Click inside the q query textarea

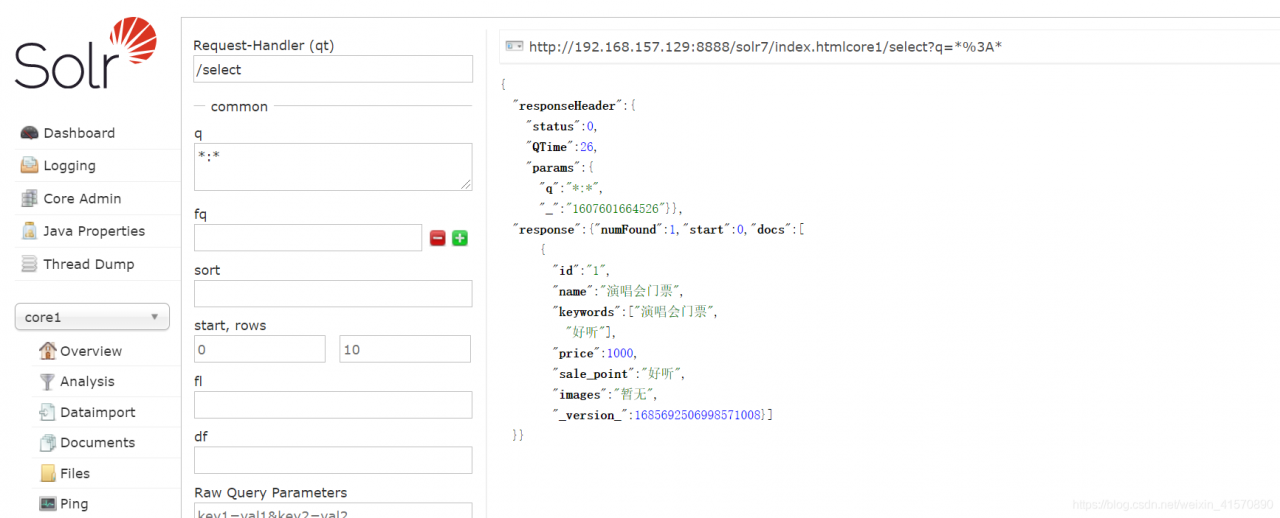[x=333, y=167]
